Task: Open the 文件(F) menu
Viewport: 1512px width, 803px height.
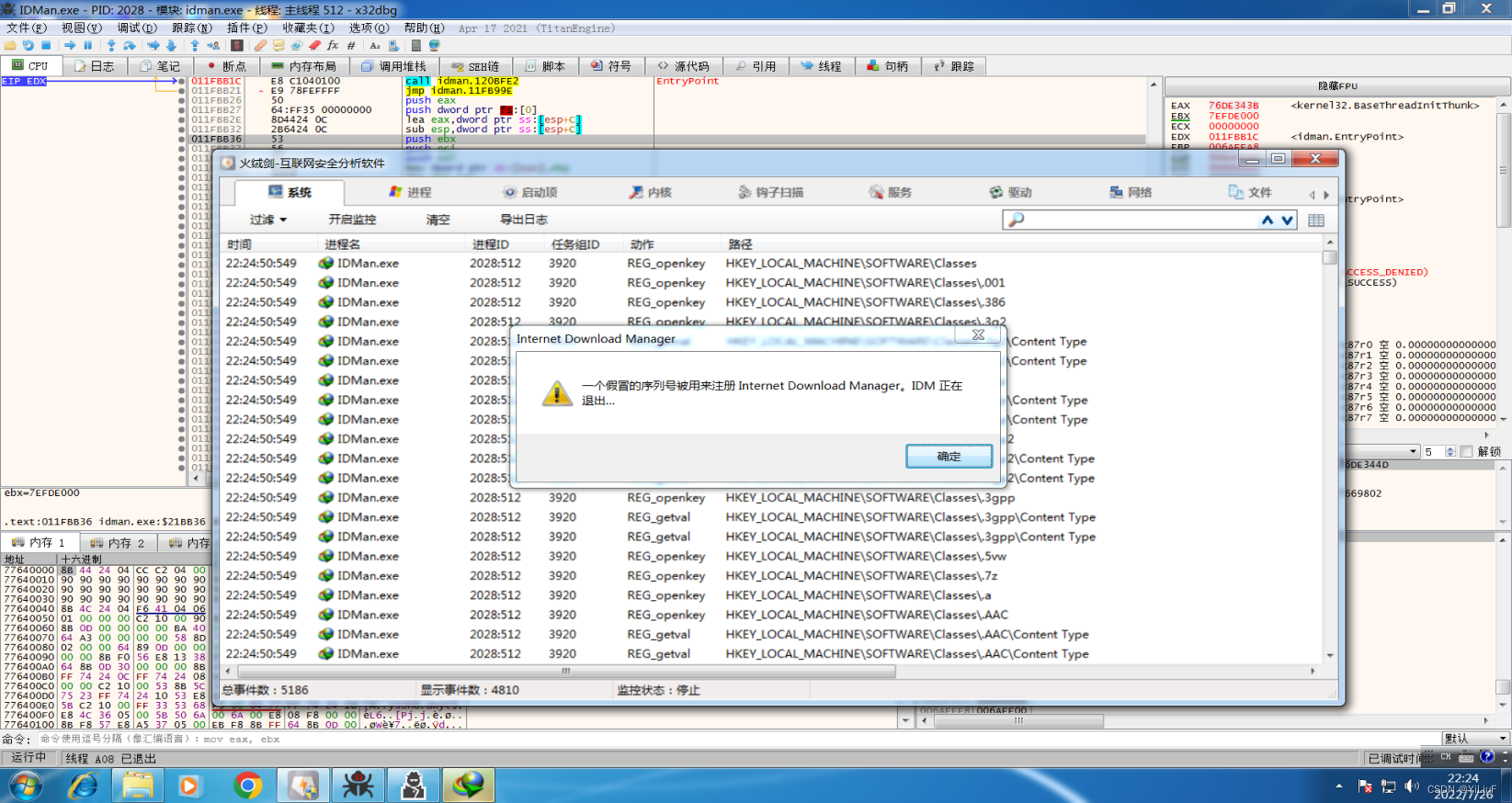Action: 26,28
